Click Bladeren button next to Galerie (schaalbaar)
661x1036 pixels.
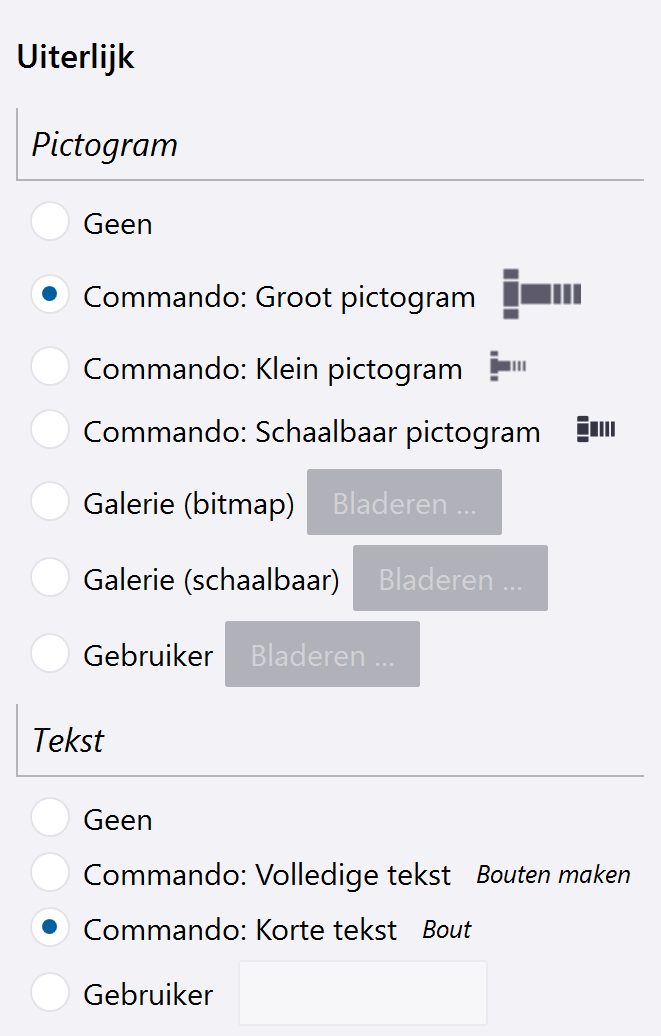pos(450,578)
